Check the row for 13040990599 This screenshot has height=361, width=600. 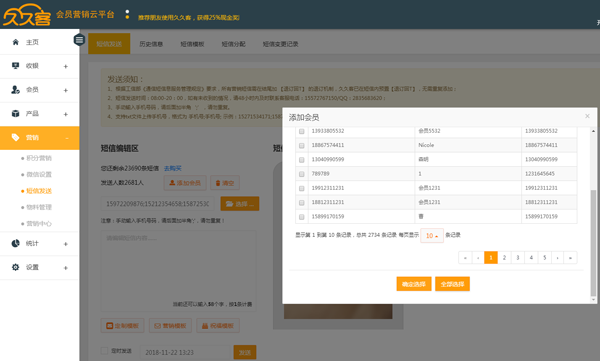coord(302,160)
